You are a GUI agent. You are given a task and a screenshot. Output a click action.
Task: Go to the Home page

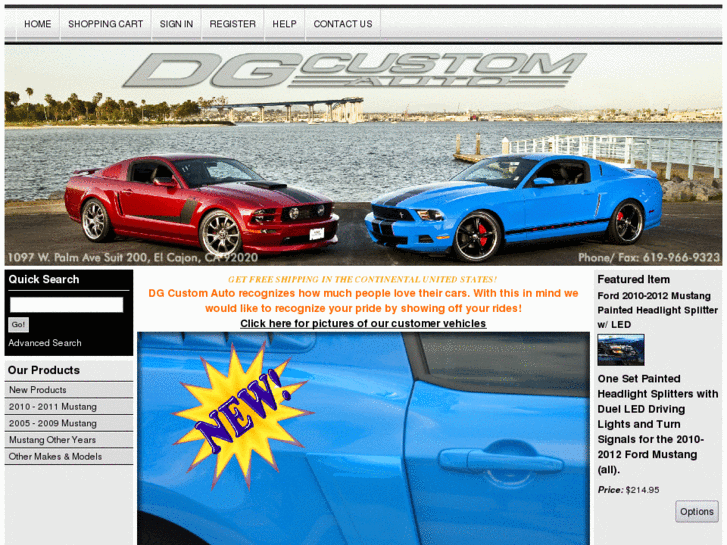(38, 24)
